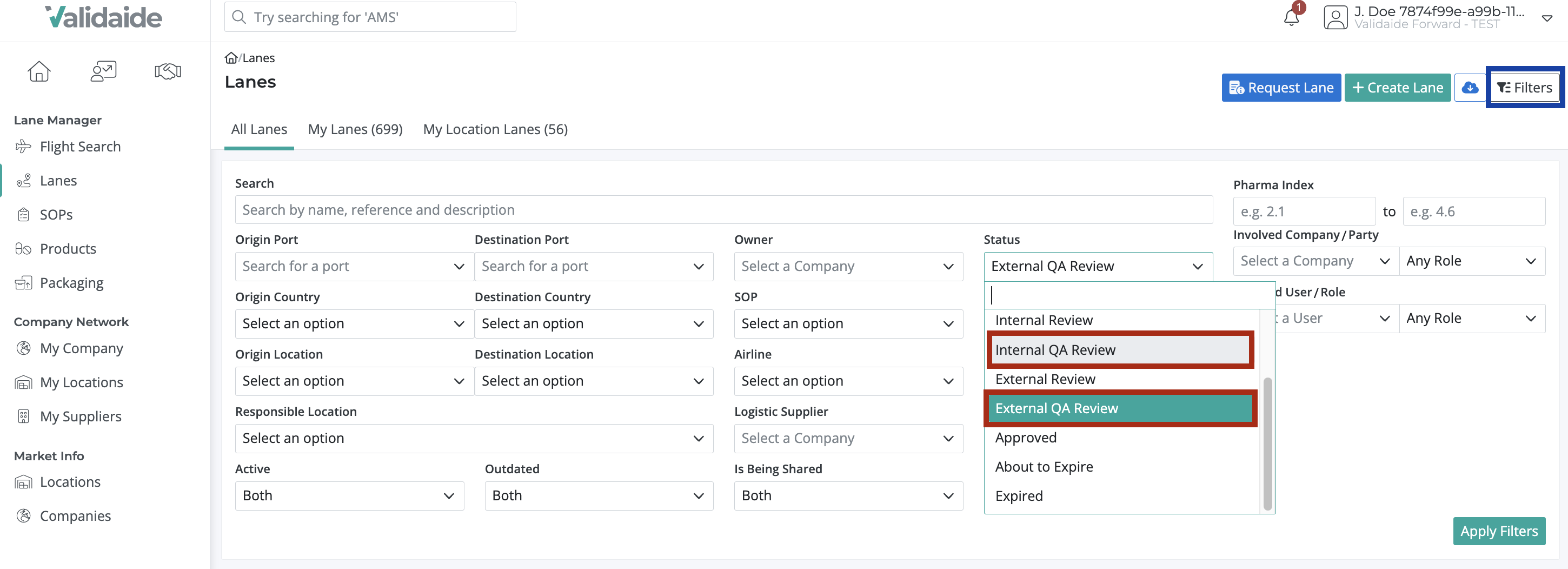Go to Lanes in the sidebar

point(58,181)
